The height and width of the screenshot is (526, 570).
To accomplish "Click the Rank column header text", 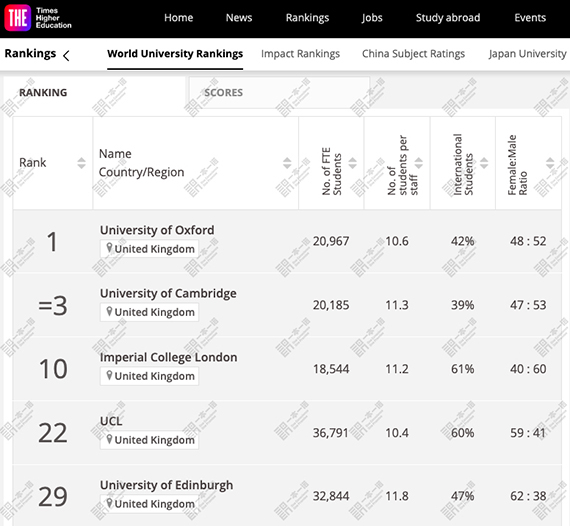I will pyautogui.click(x=33, y=162).
